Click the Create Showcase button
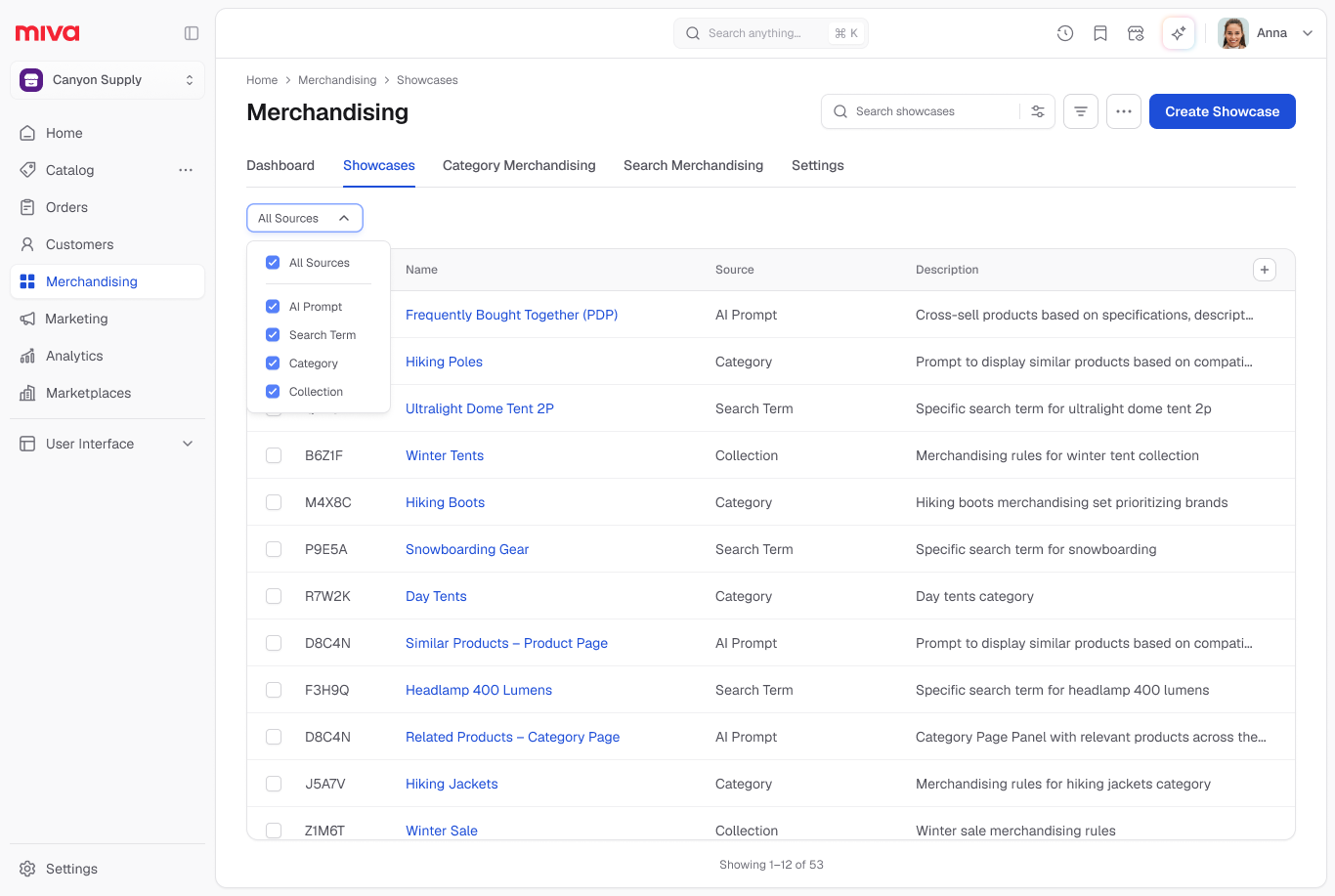The height and width of the screenshot is (896, 1335). (1223, 111)
